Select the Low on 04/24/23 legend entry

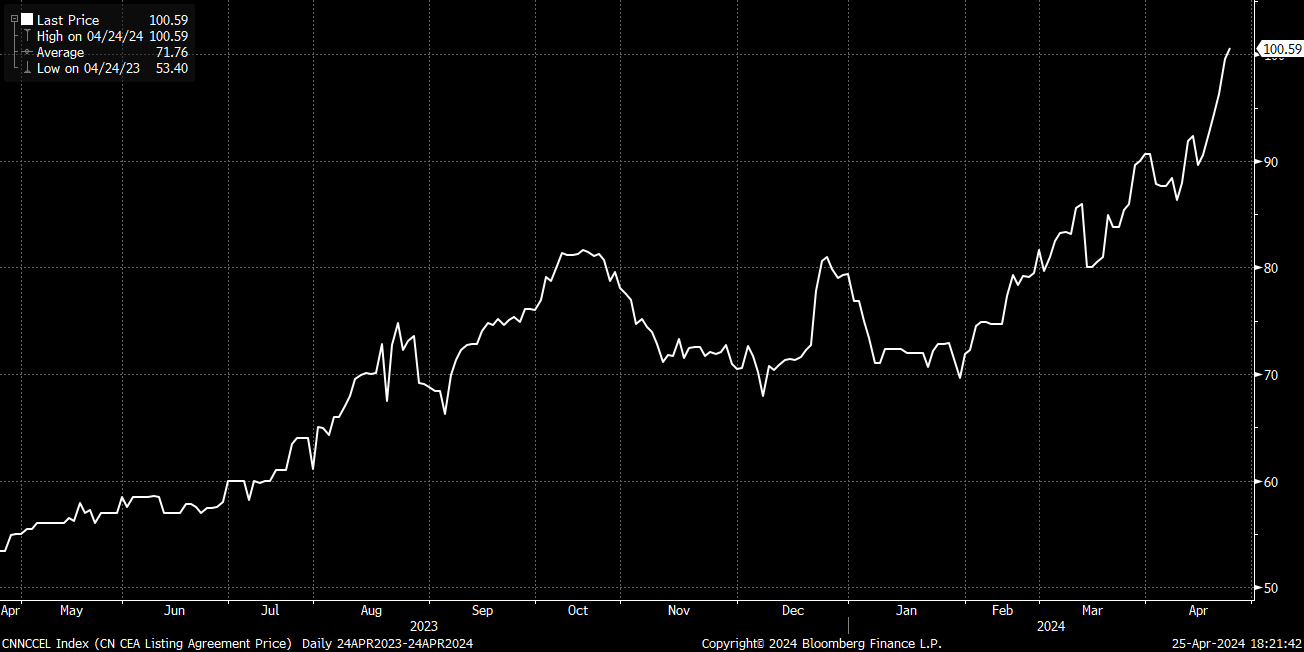[88, 68]
